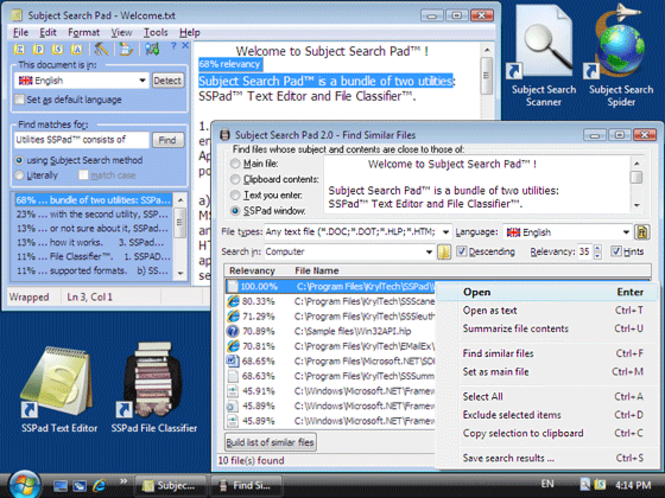The width and height of the screenshot is (665, 498).
Task: Open Subject Search Spider desktop shortcut
Action: point(620,55)
